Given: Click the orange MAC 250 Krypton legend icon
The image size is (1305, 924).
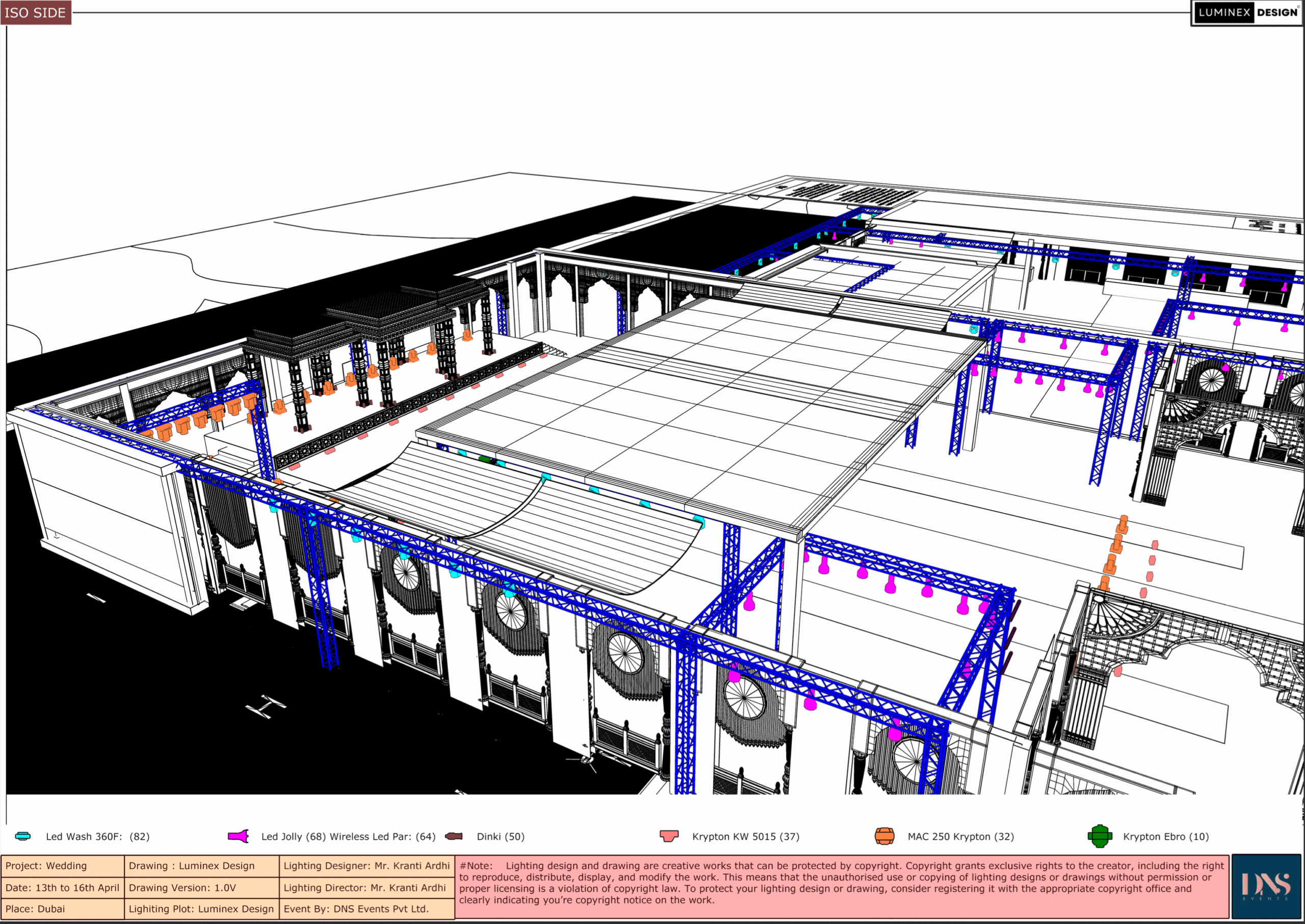Looking at the screenshot, I should [884, 836].
